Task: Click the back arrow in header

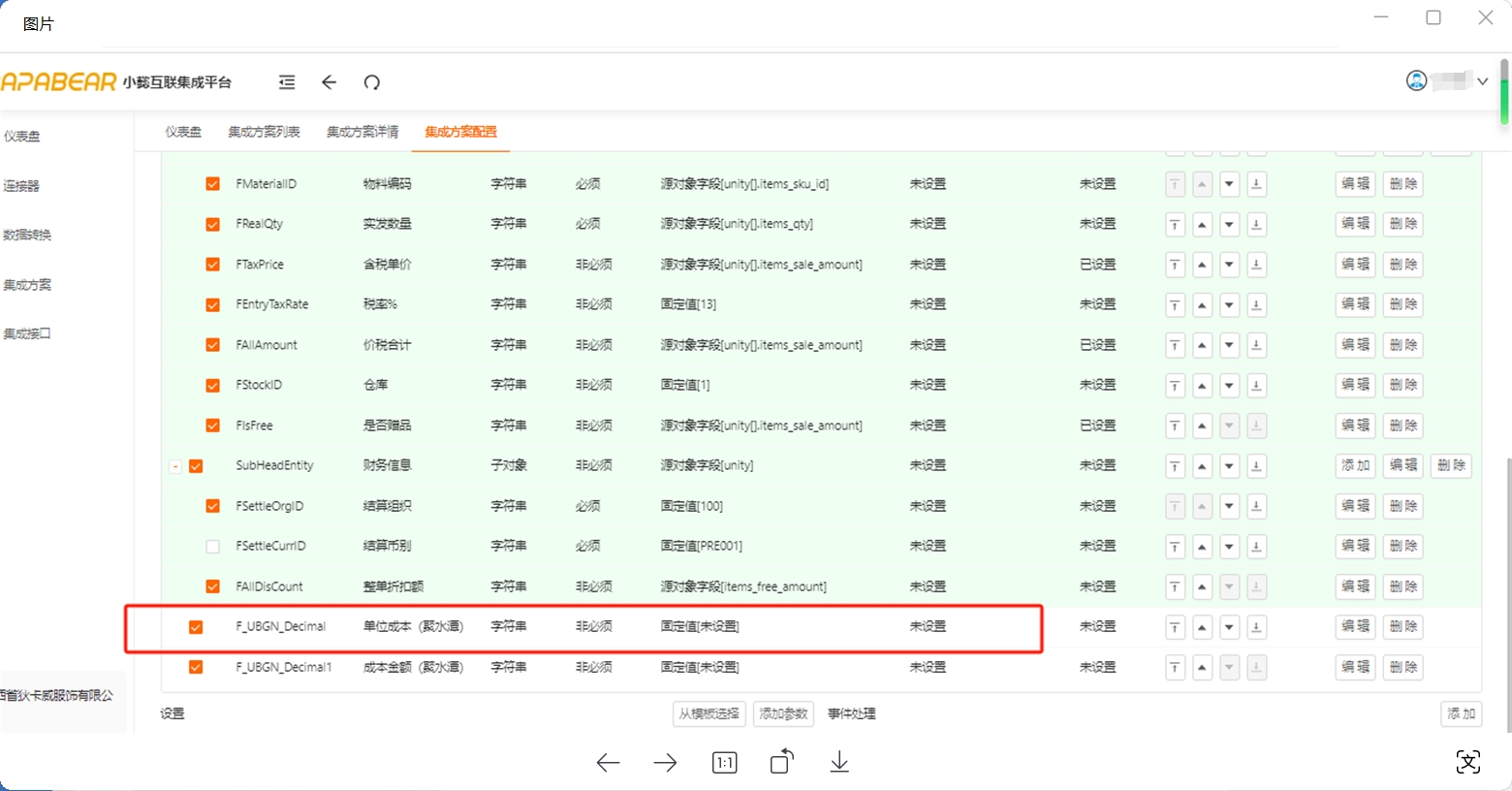Action: (x=329, y=82)
